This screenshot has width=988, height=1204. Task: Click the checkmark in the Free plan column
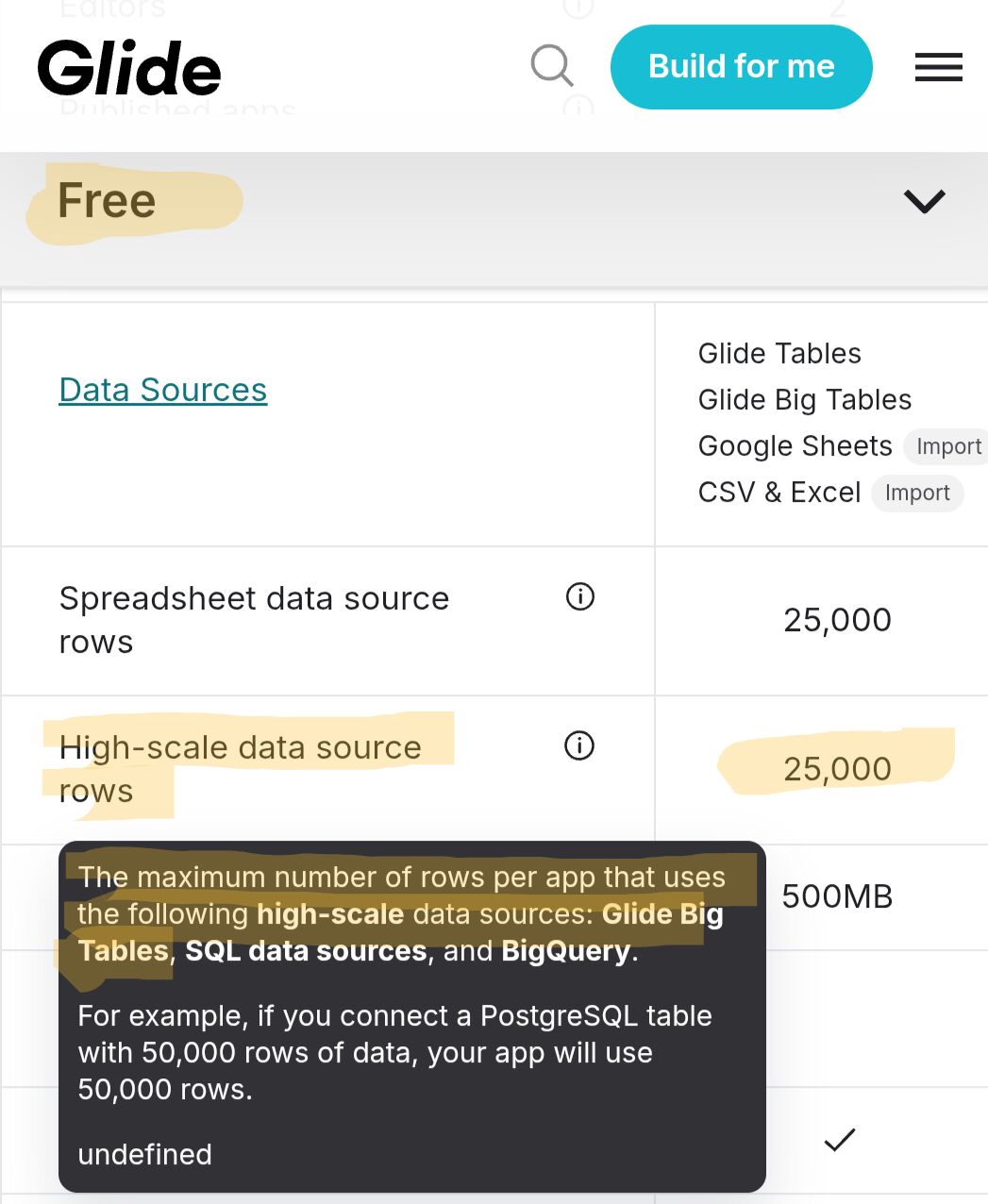coord(839,1140)
